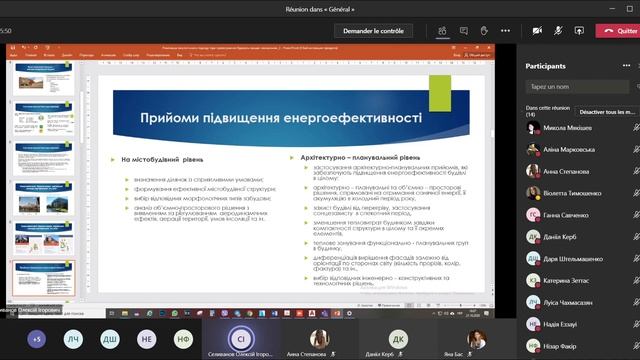640x360 pixels.
Task: Select the slide thumbnail with two building photos
Action: (43, 199)
